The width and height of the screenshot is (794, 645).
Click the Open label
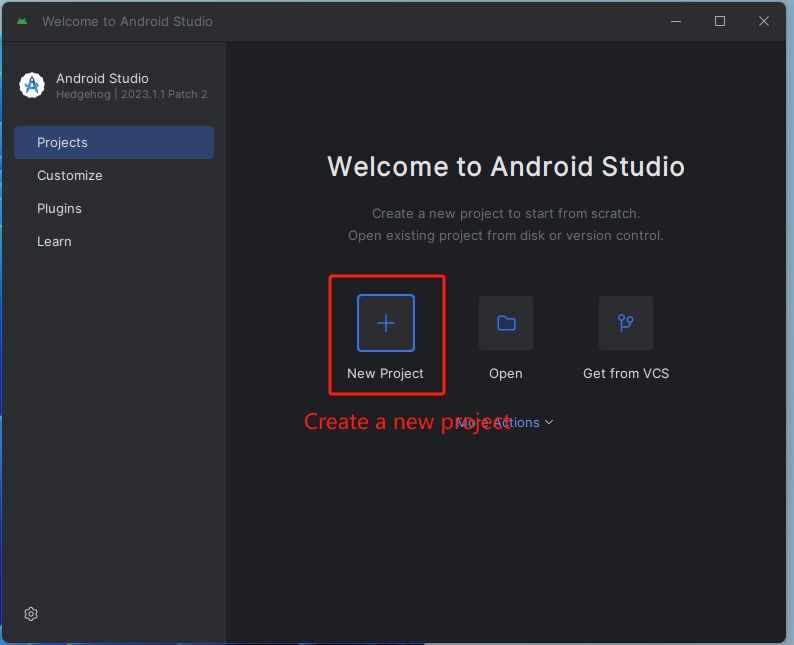tap(506, 374)
